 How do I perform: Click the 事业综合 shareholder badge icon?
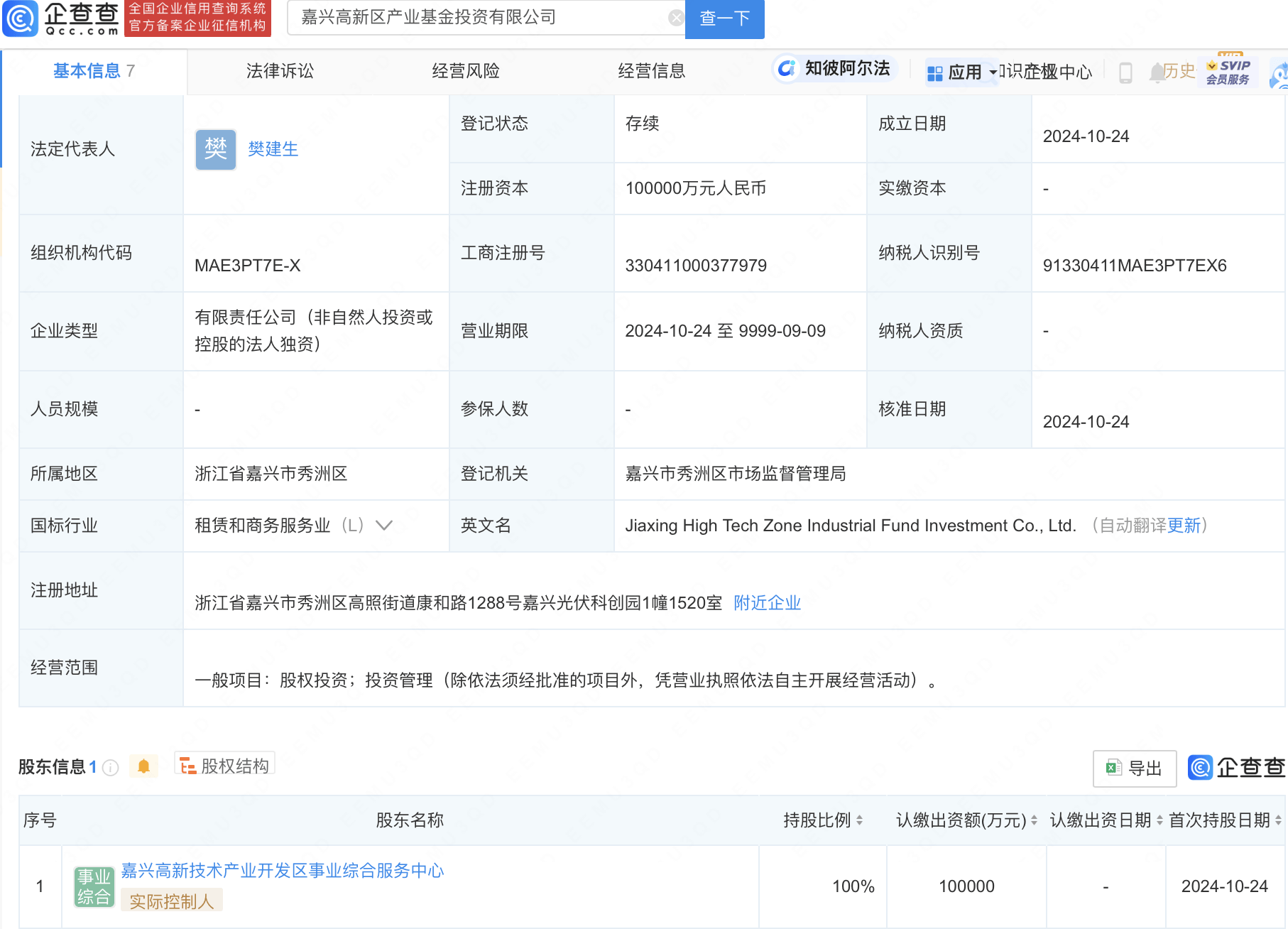(x=94, y=886)
